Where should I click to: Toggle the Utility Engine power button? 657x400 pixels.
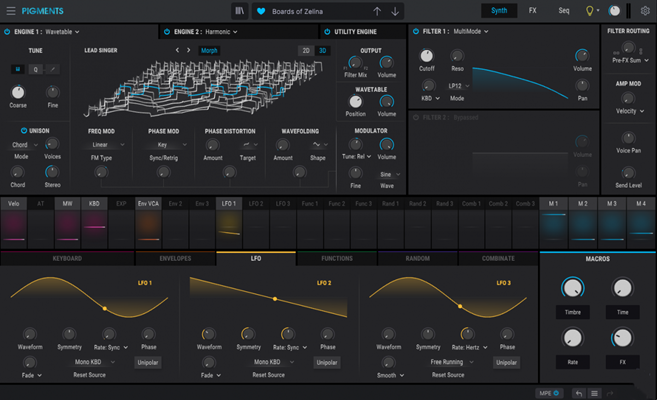click(327, 32)
